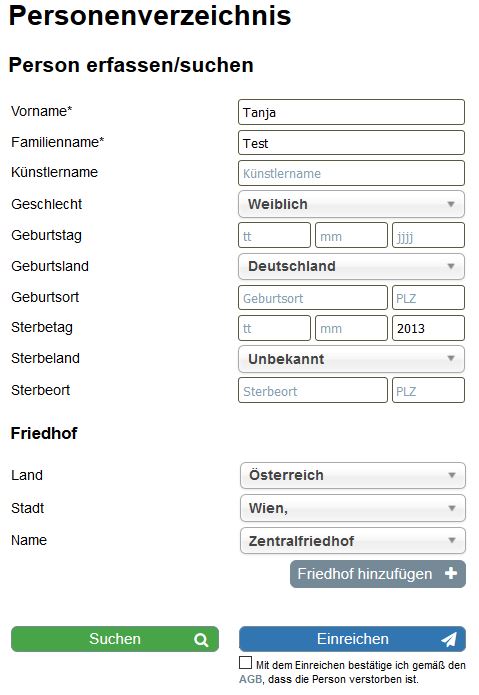The width and height of the screenshot is (479, 695).
Task: Click the paper plane icon on Einreichen
Action: tap(448, 639)
